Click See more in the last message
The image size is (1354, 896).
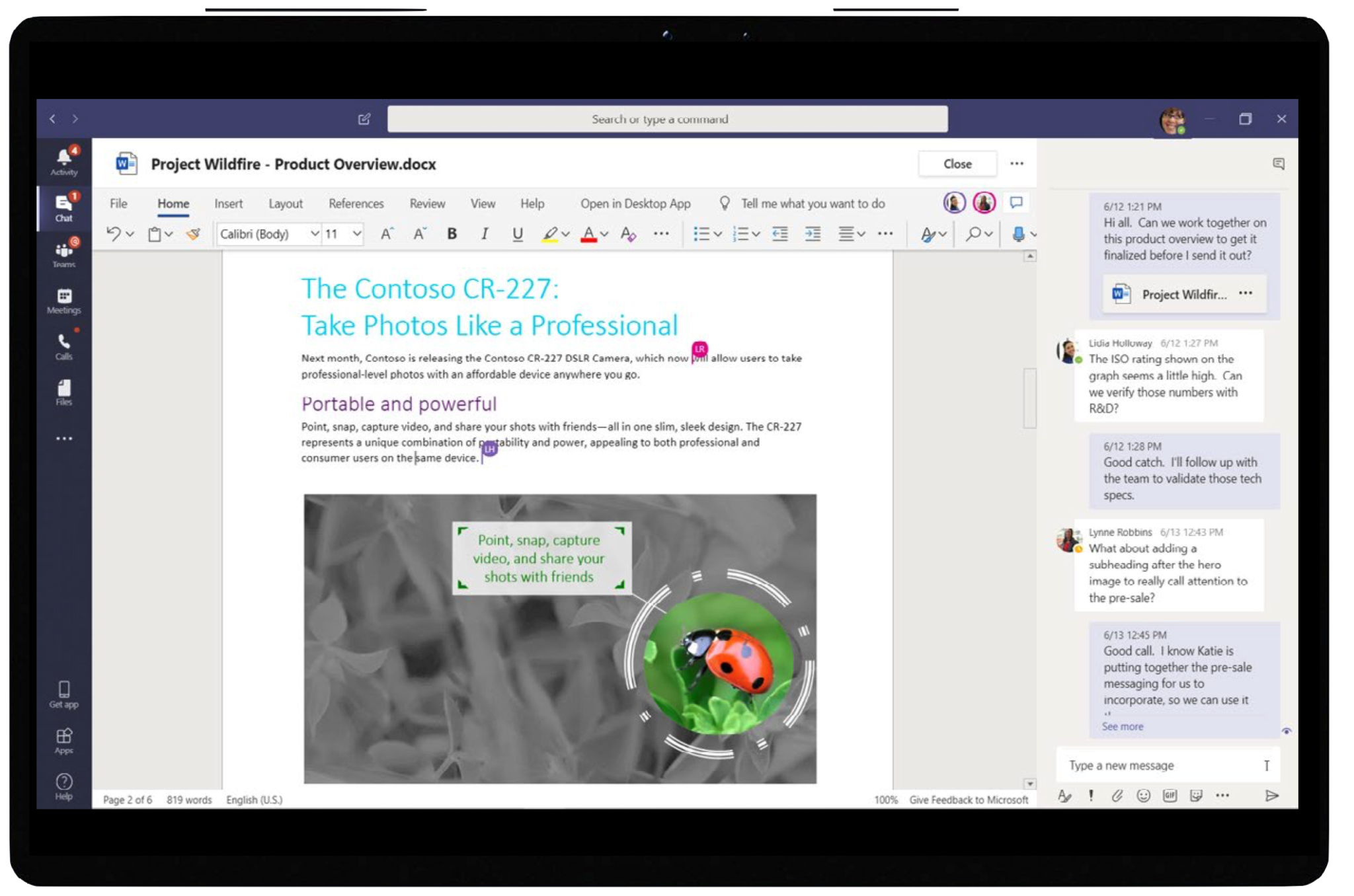click(x=1122, y=726)
